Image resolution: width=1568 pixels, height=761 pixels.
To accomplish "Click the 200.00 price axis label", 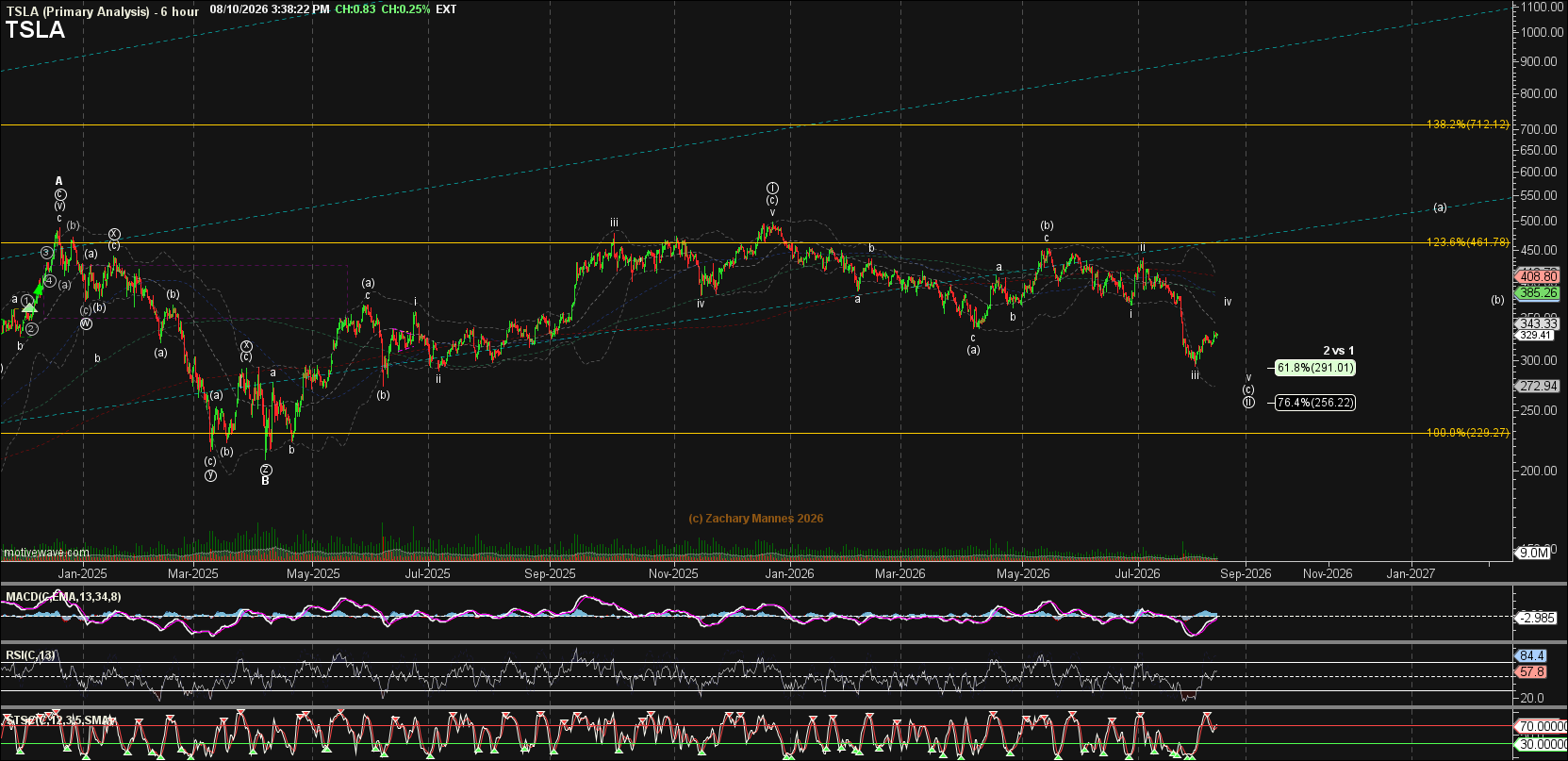I will click(x=1538, y=471).
